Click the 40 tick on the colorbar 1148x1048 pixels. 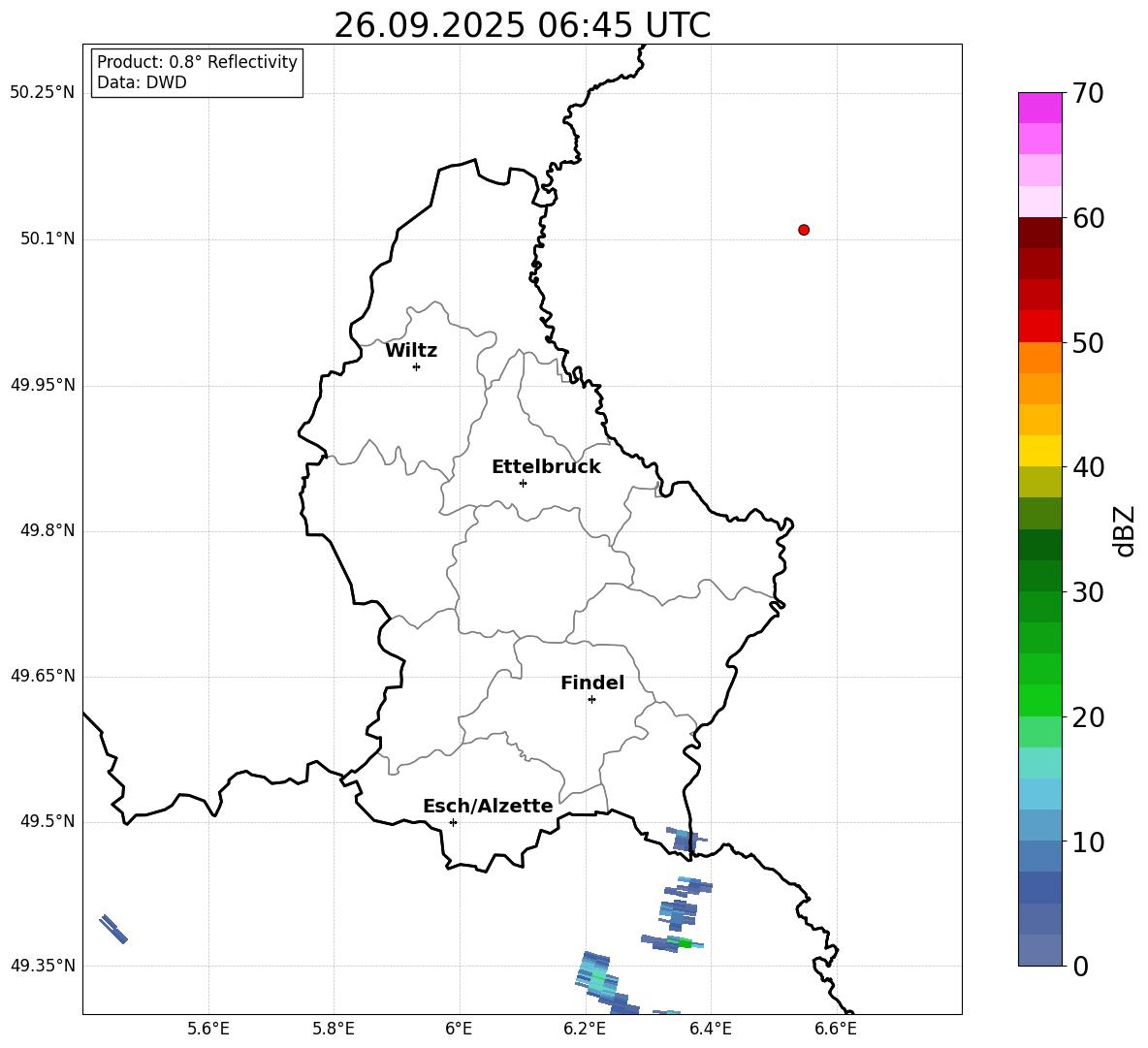click(1088, 467)
